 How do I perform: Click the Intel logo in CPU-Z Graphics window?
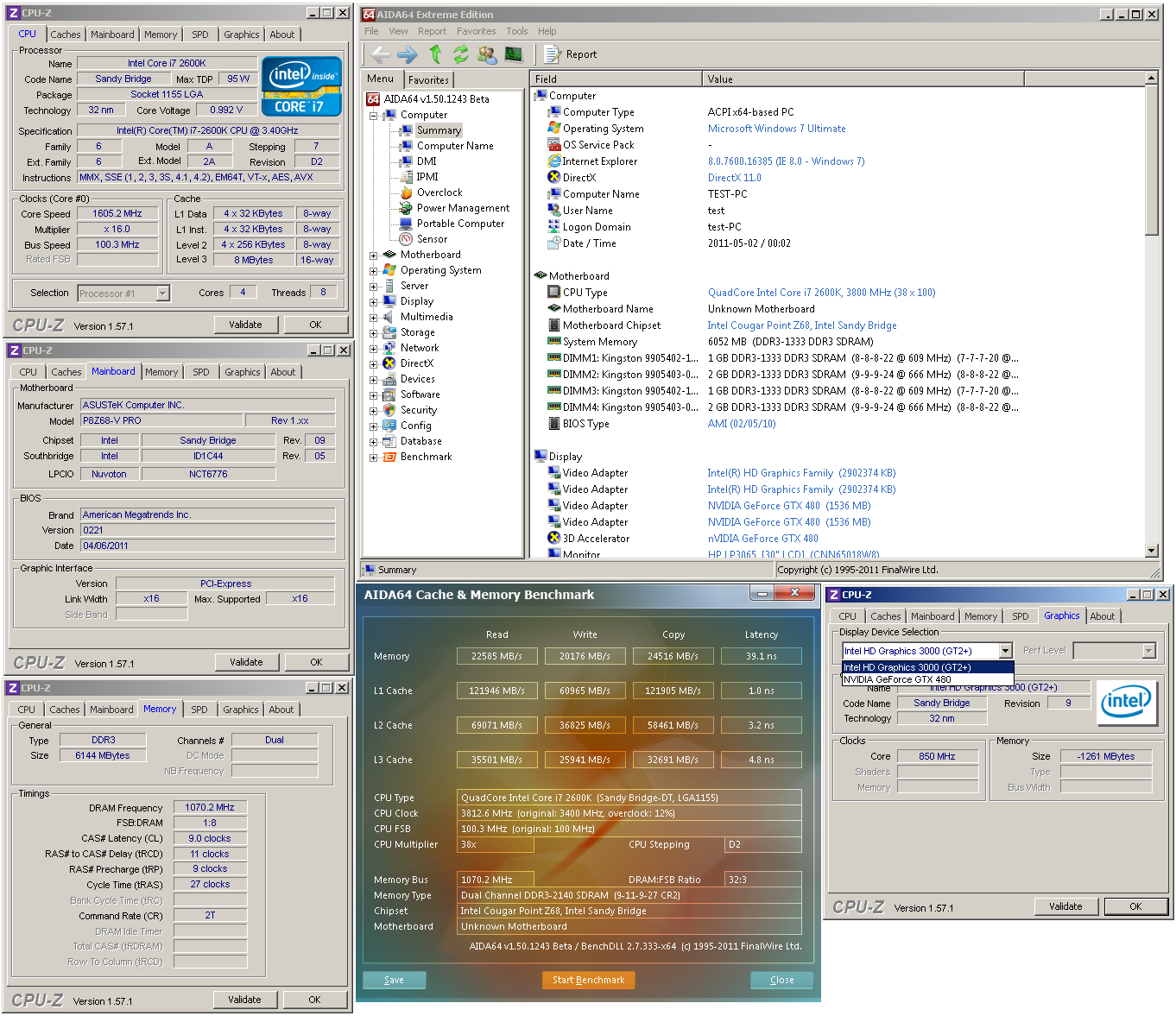[1126, 702]
